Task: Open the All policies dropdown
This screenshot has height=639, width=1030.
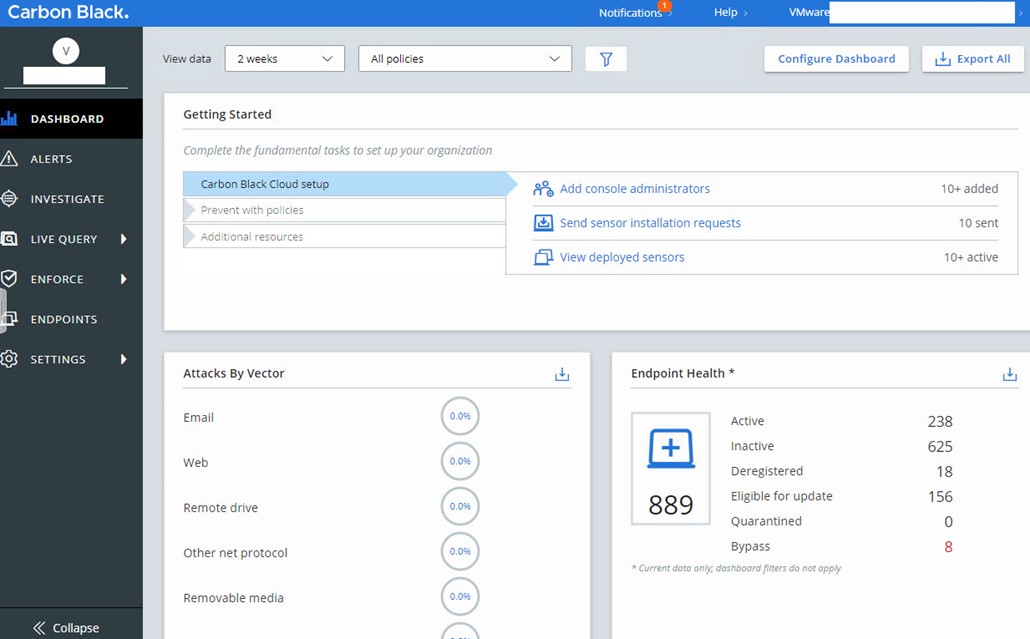Action: coord(465,59)
